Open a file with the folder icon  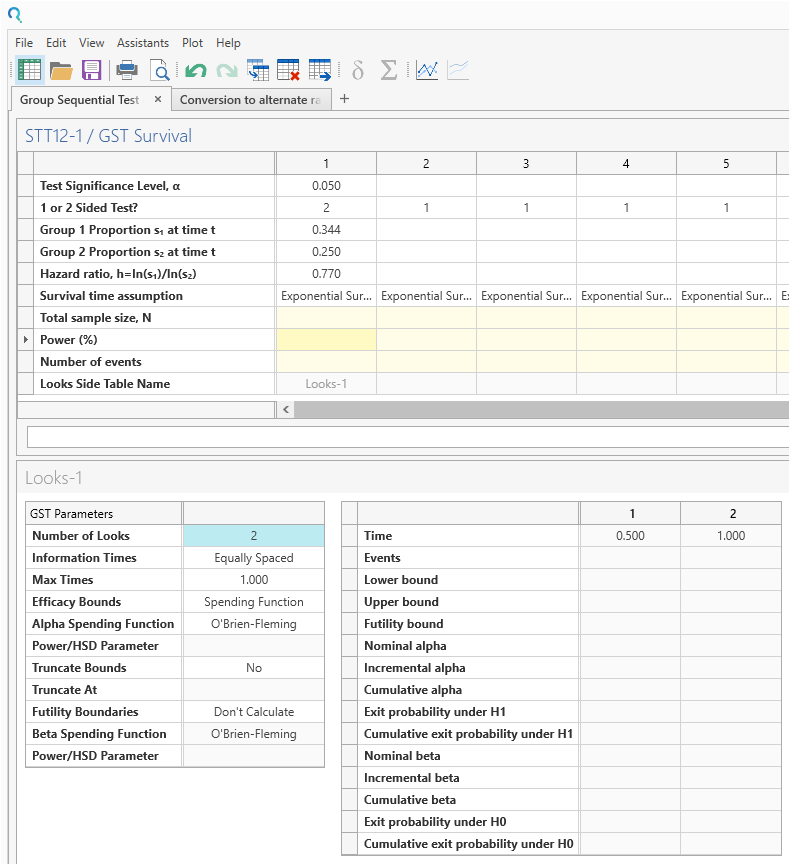pyautogui.click(x=61, y=71)
